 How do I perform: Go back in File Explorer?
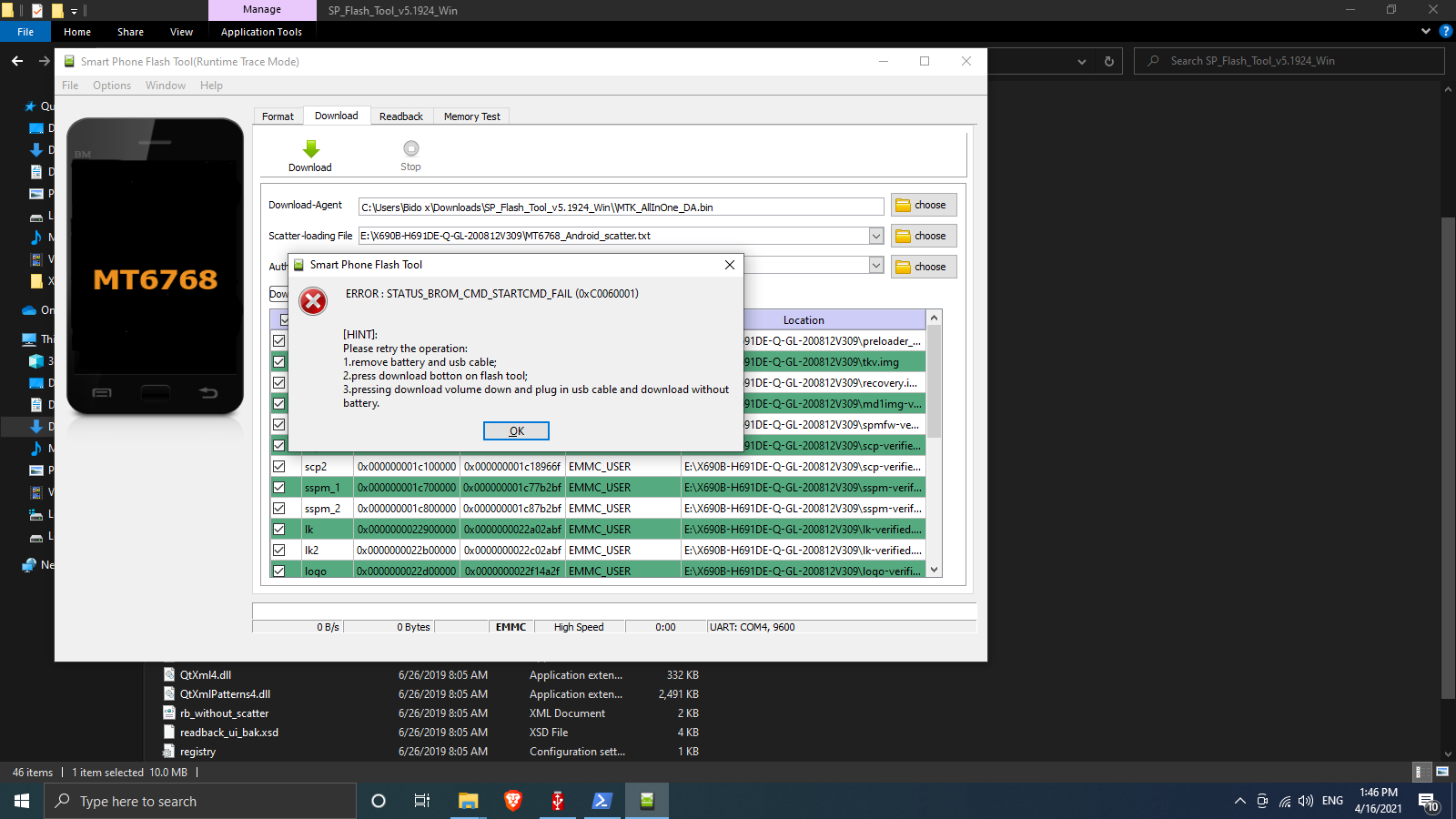click(x=17, y=61)
